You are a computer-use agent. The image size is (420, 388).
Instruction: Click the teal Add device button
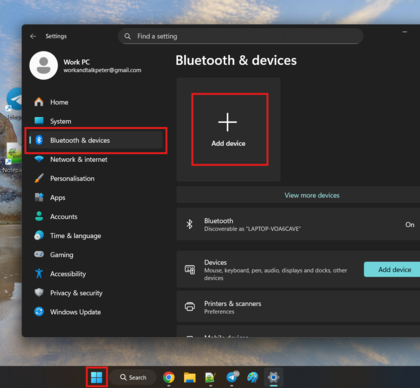point(392,269)
